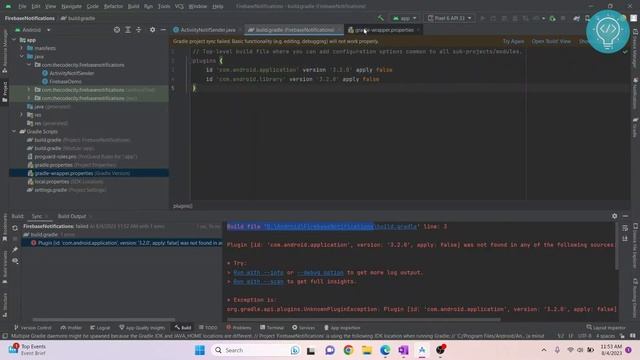
Task: Open Terminal tool window
Action: point(272,327)
